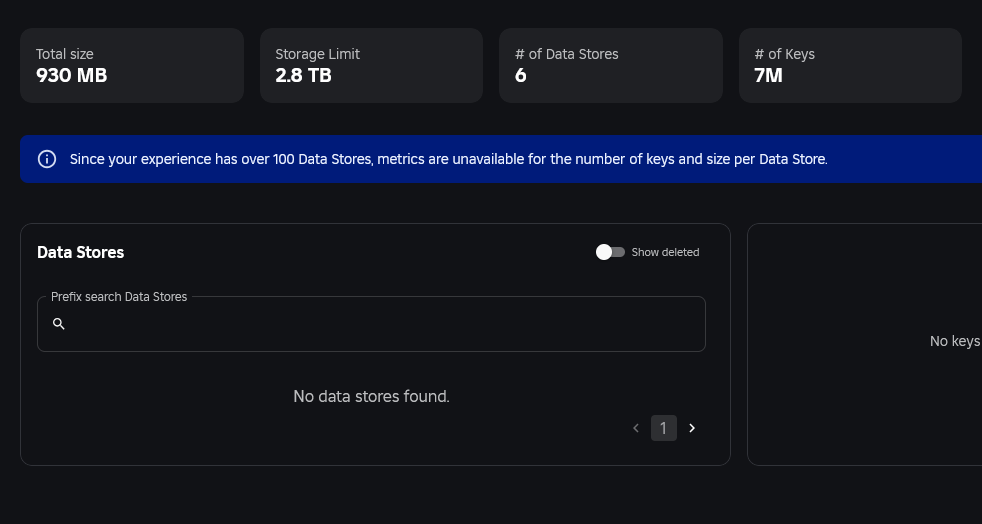The image size is (982, 524).
Task: Click the 'Prefix search Data Stores' floating label
Action: pyautogui.click(x=119, y=297)
